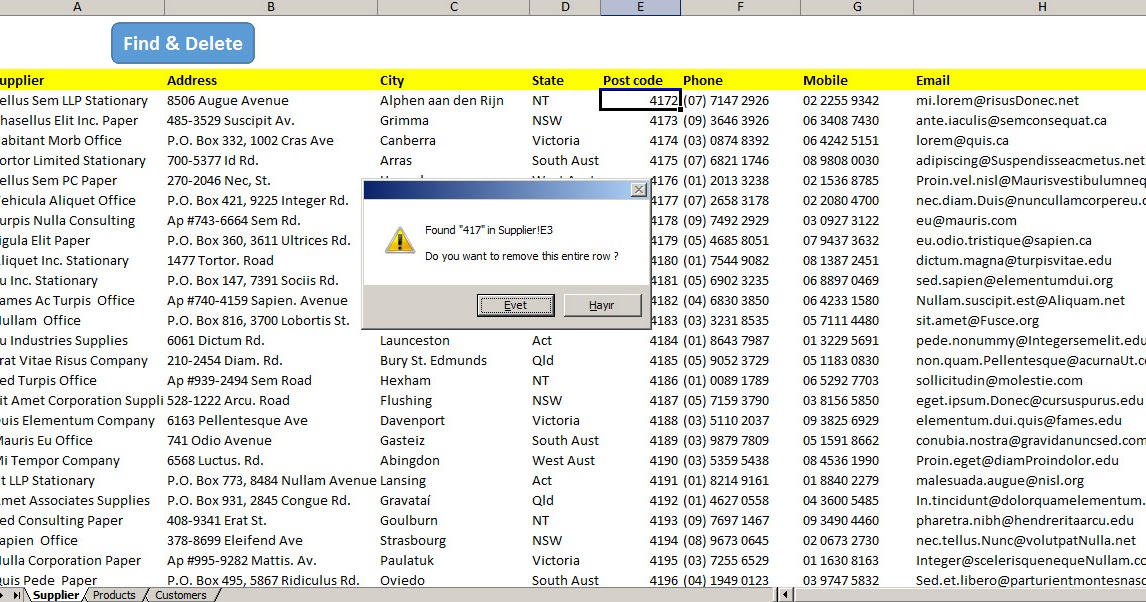This screenshot has height=602, width=1146.
Task: Select the entire column A header
Action: (x=76, y=6)
